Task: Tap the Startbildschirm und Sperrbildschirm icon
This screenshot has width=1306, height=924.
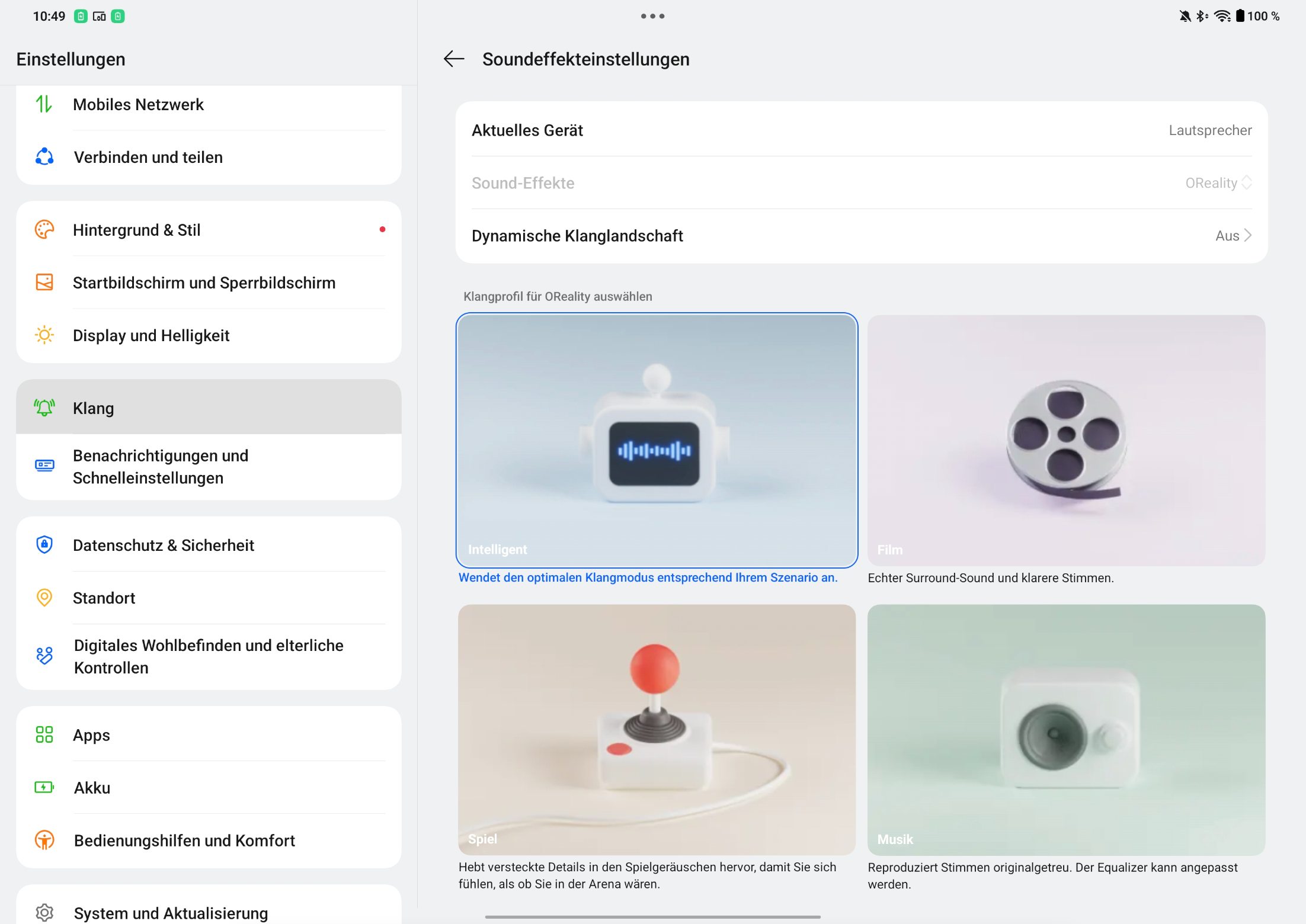Action: tap(44, 283)
